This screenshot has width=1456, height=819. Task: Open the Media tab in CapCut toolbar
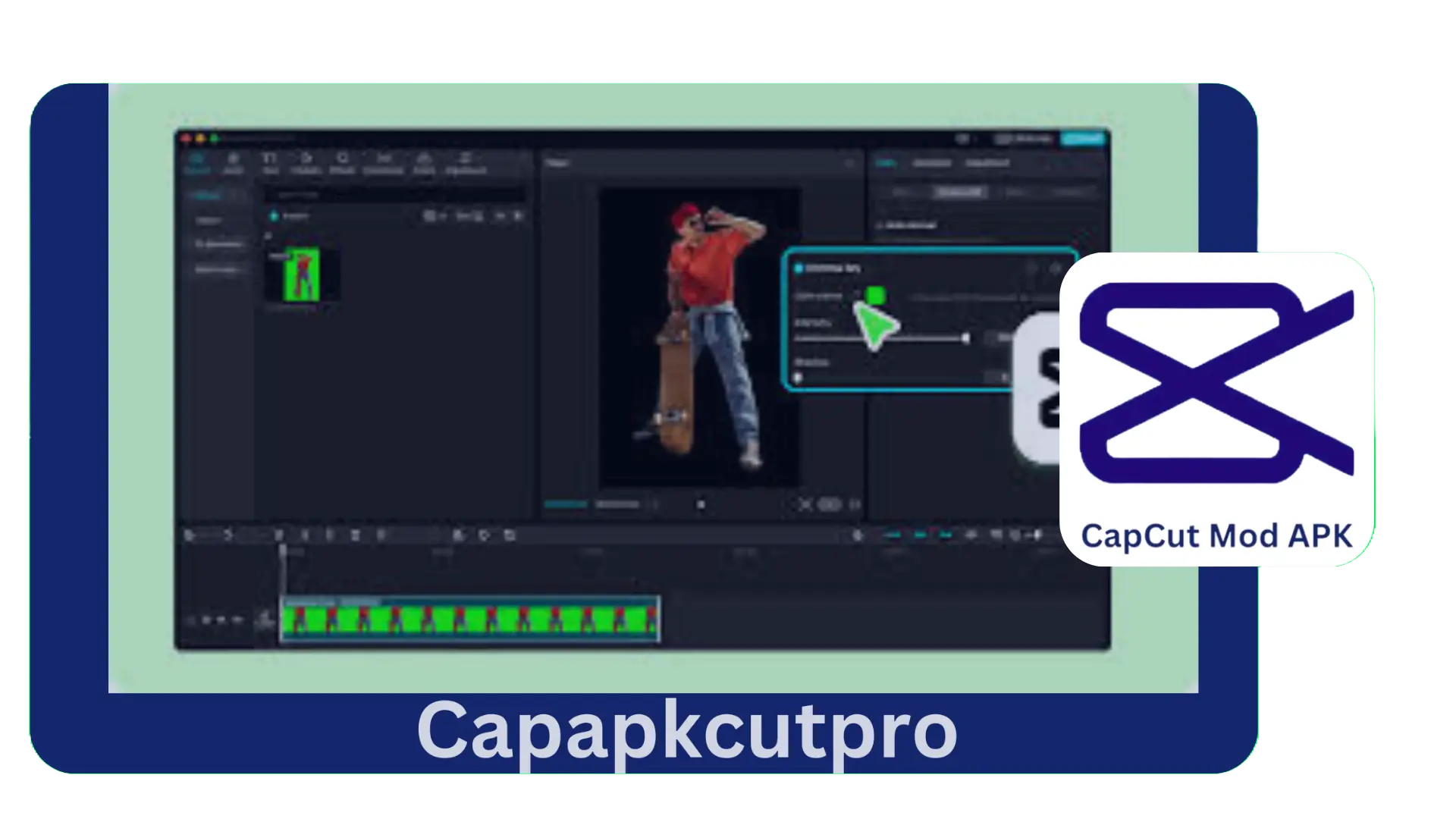[x=196, y=163]
